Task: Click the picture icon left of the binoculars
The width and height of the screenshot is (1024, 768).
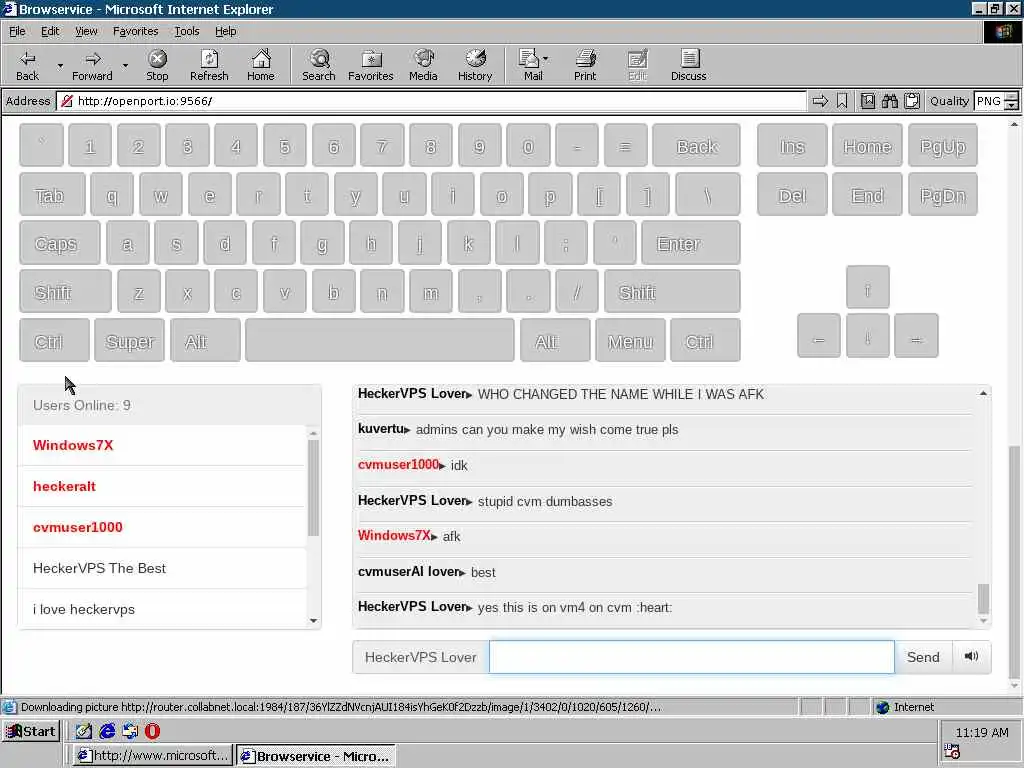Action: (x=867, y=101)
